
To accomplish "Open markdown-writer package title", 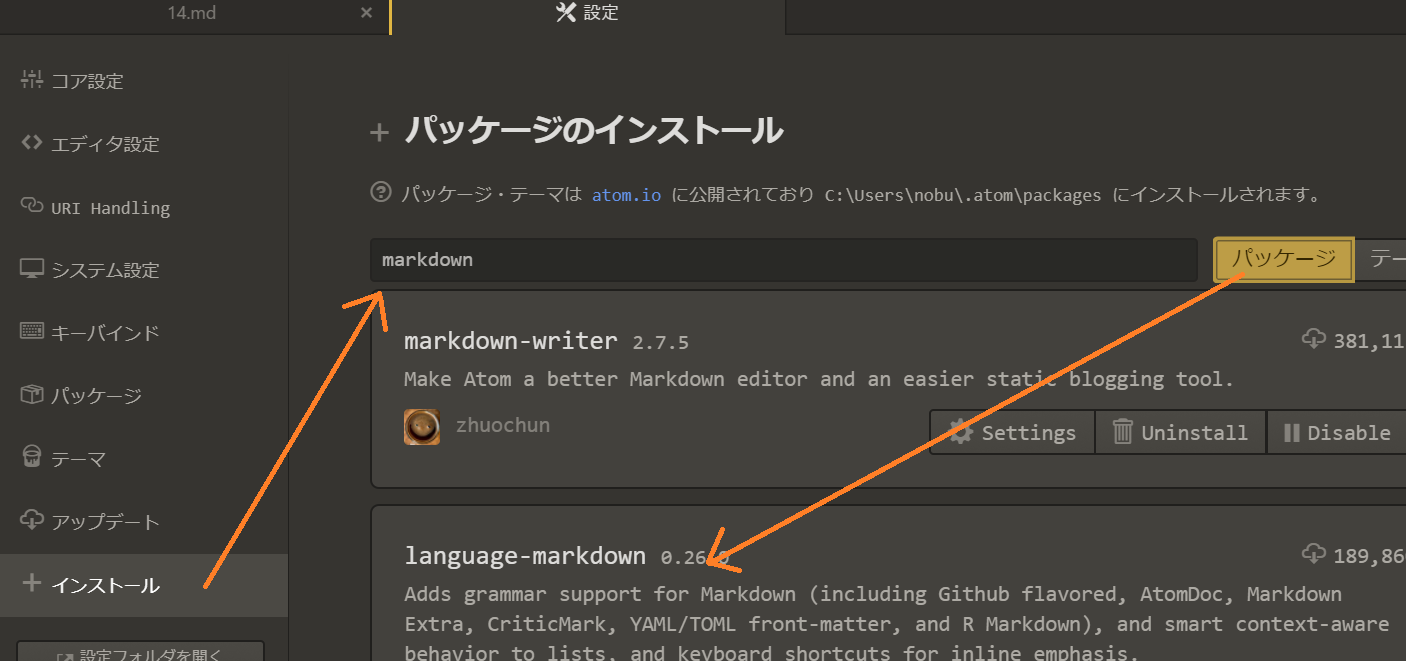I will tap(511, 341).
